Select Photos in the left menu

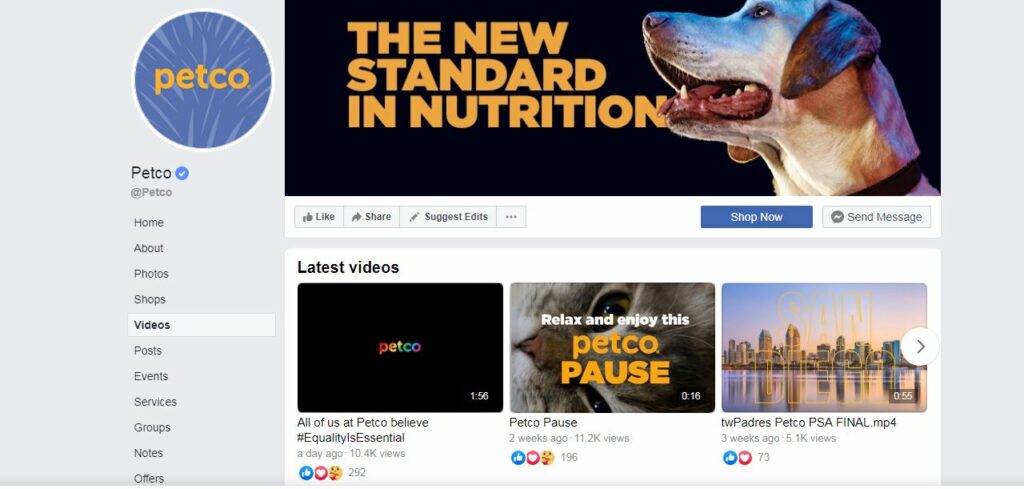tap(152, 274)
